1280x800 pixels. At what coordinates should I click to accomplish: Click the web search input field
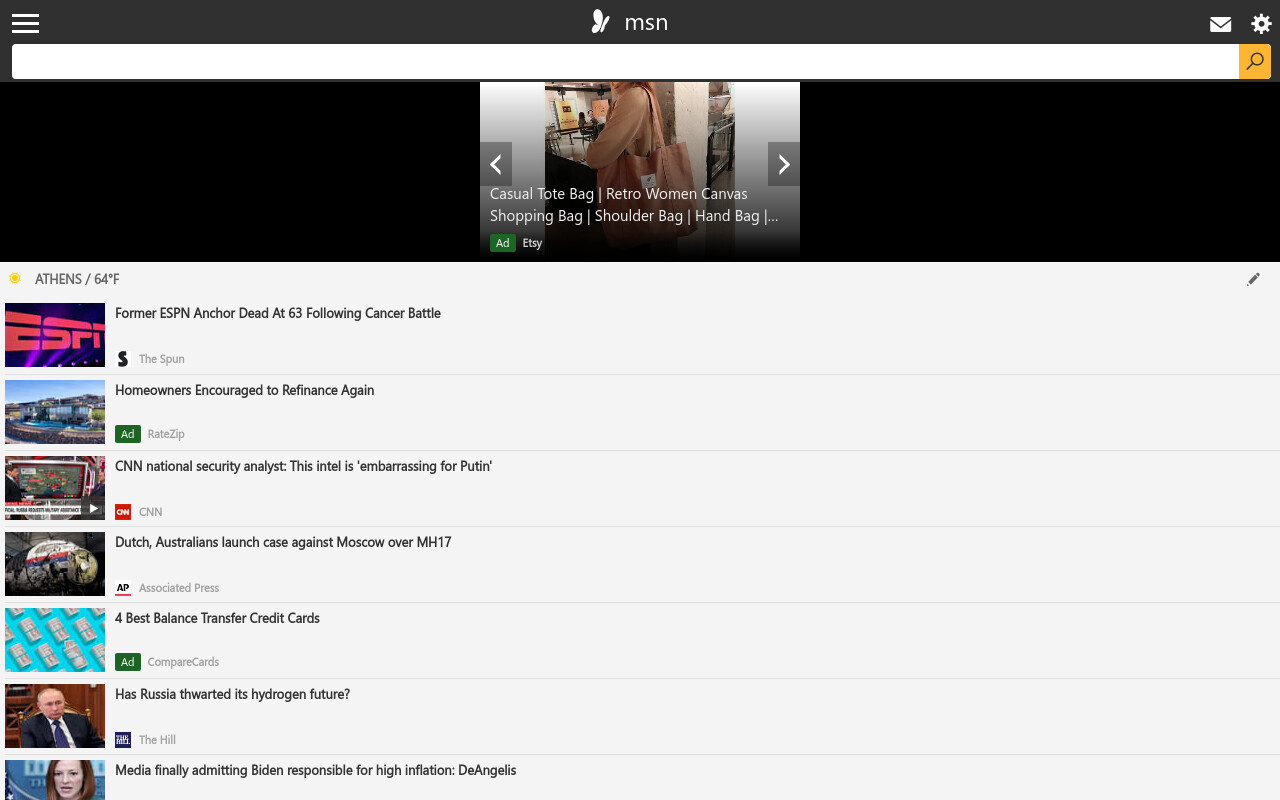pyautogui.click(x=625, y=61)
